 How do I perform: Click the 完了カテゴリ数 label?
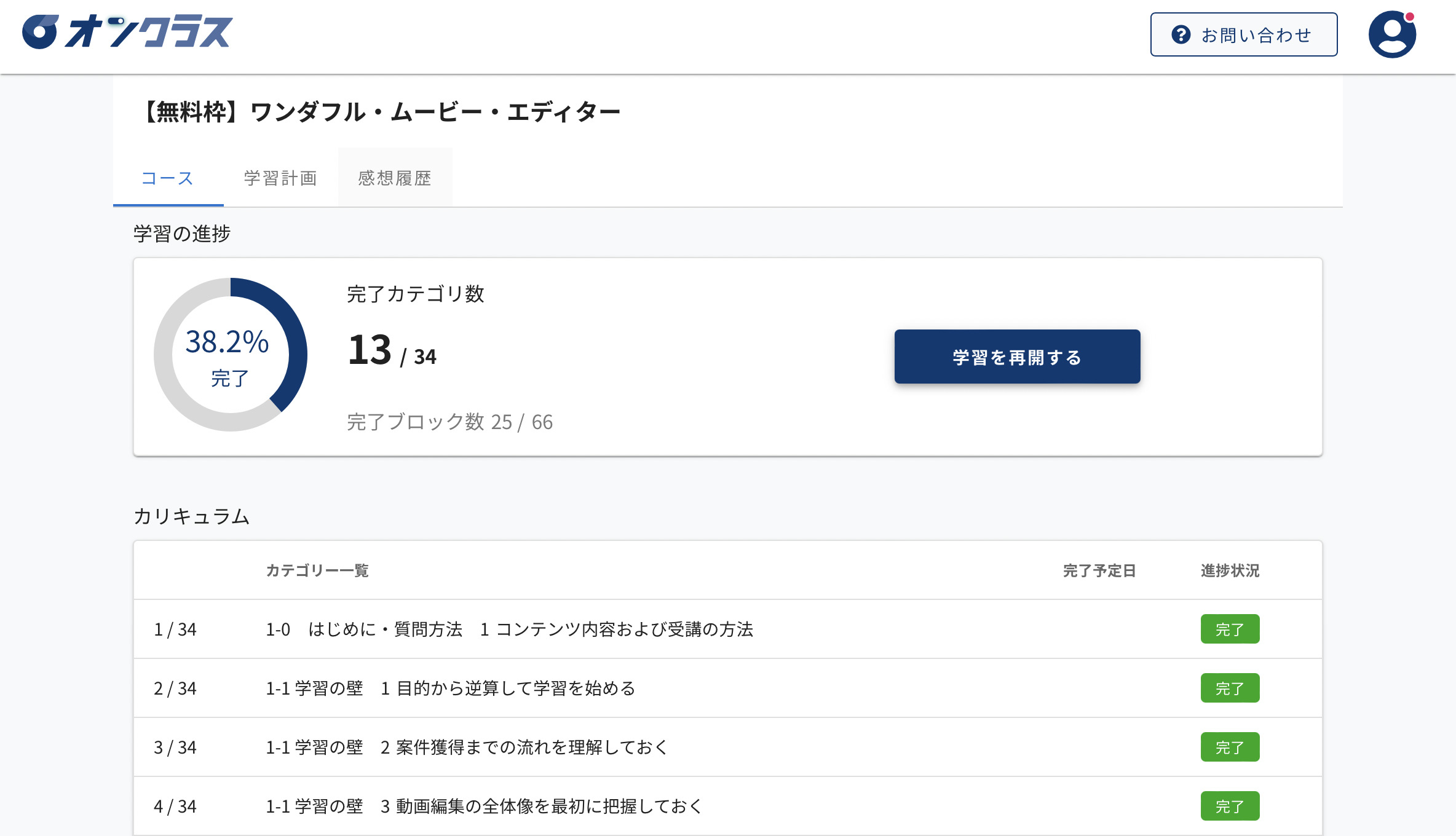click(x=416, y=293)
